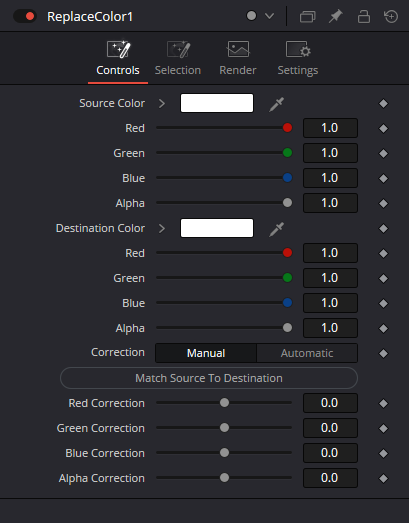The image size is (409, 523).
Task: Add keyframe for Destination Color Red
Action: pyautogui.click(x=383, y=253)
